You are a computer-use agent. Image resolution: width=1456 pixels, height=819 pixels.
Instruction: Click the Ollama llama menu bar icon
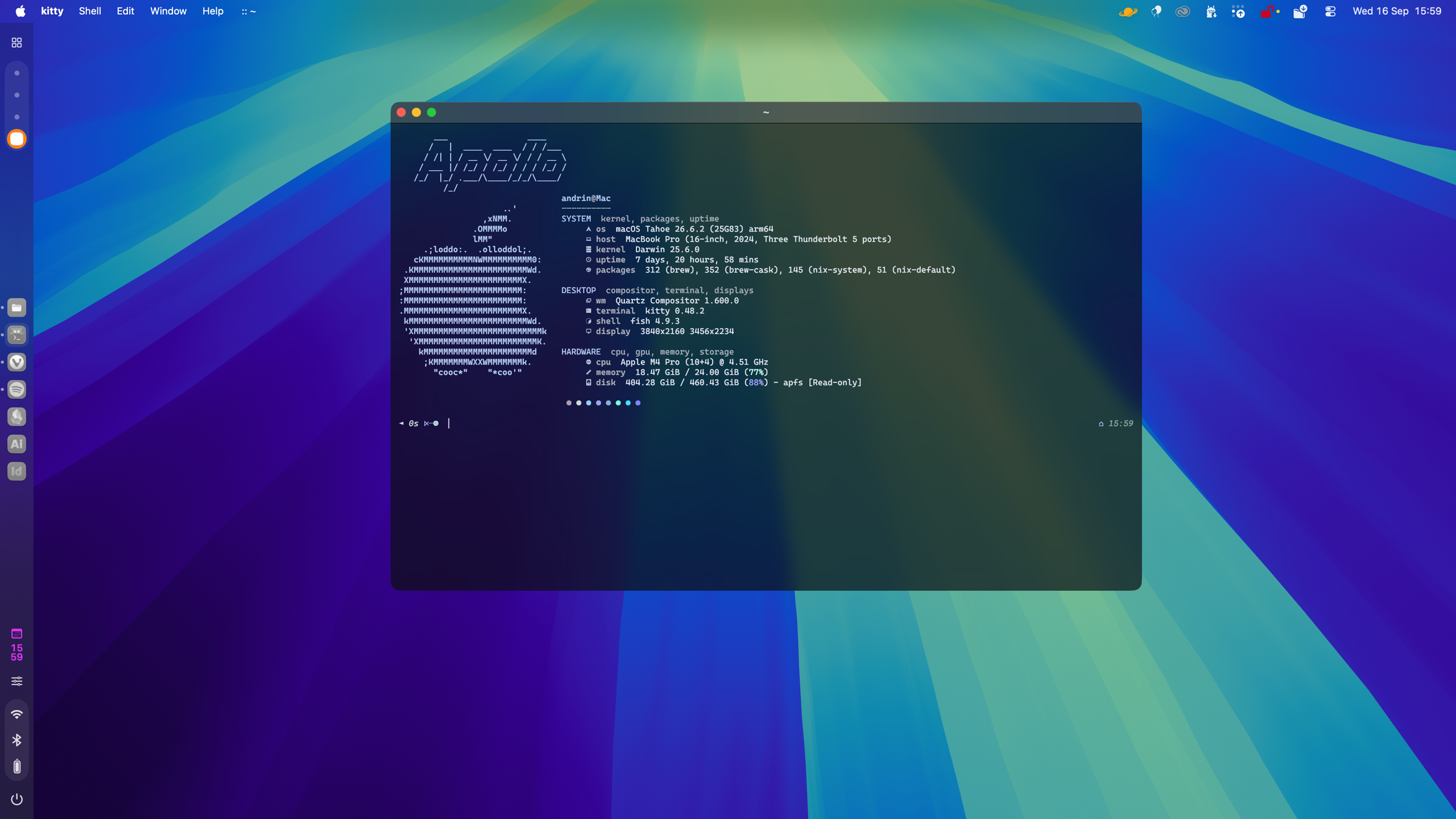pyautogui.click(x=1211, y=11)
